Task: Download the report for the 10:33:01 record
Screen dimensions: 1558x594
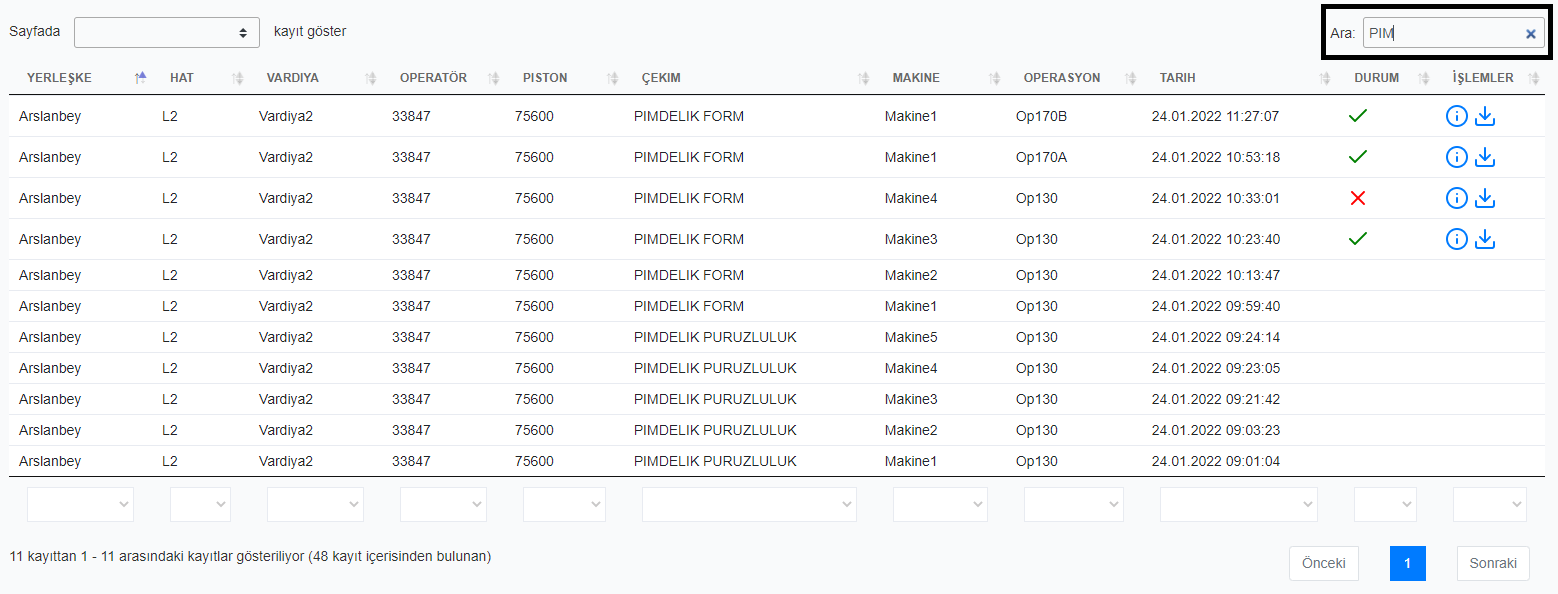Action: click(1484, 198)
